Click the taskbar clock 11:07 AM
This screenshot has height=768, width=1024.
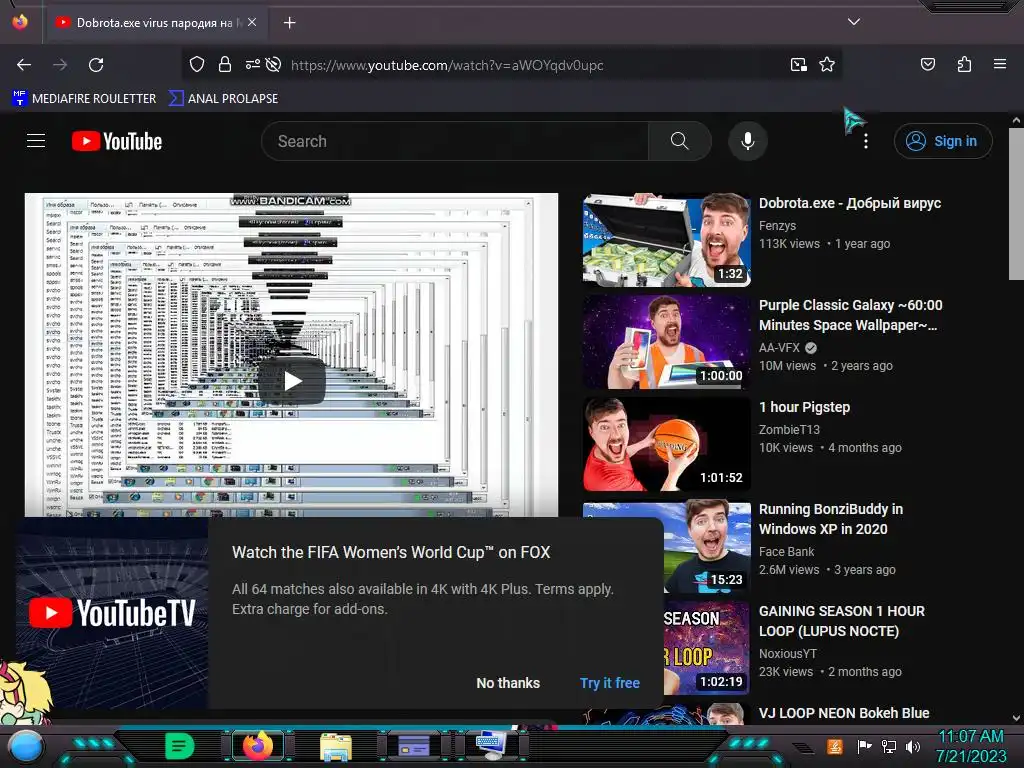pos(971,737)
